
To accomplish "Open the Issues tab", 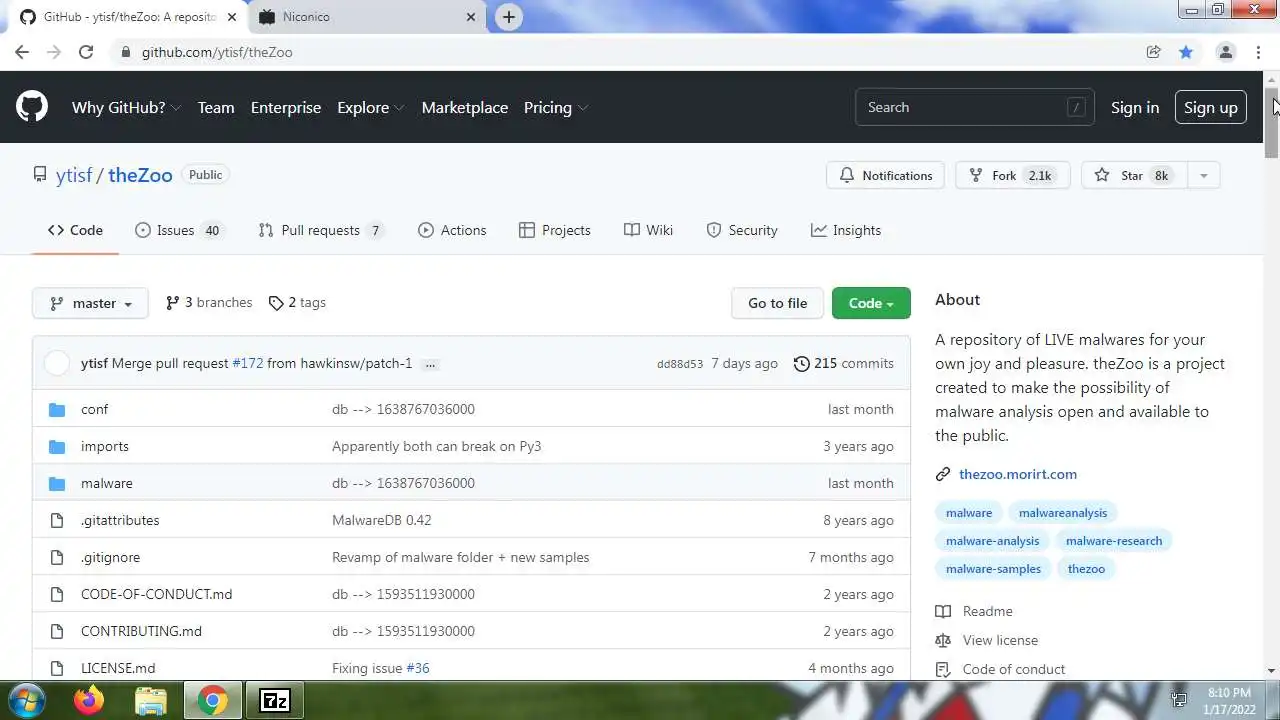I will 178,230.
